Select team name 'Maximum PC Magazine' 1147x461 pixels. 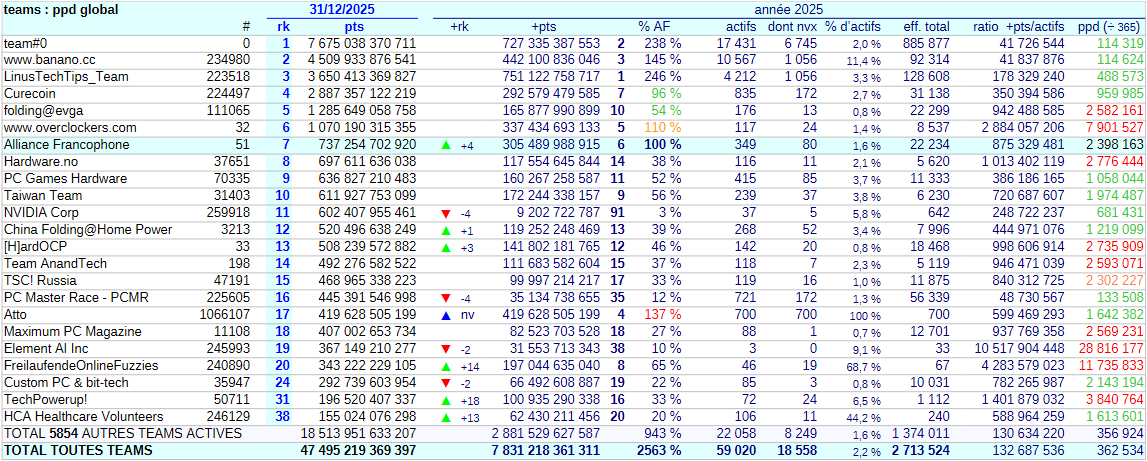72,331
